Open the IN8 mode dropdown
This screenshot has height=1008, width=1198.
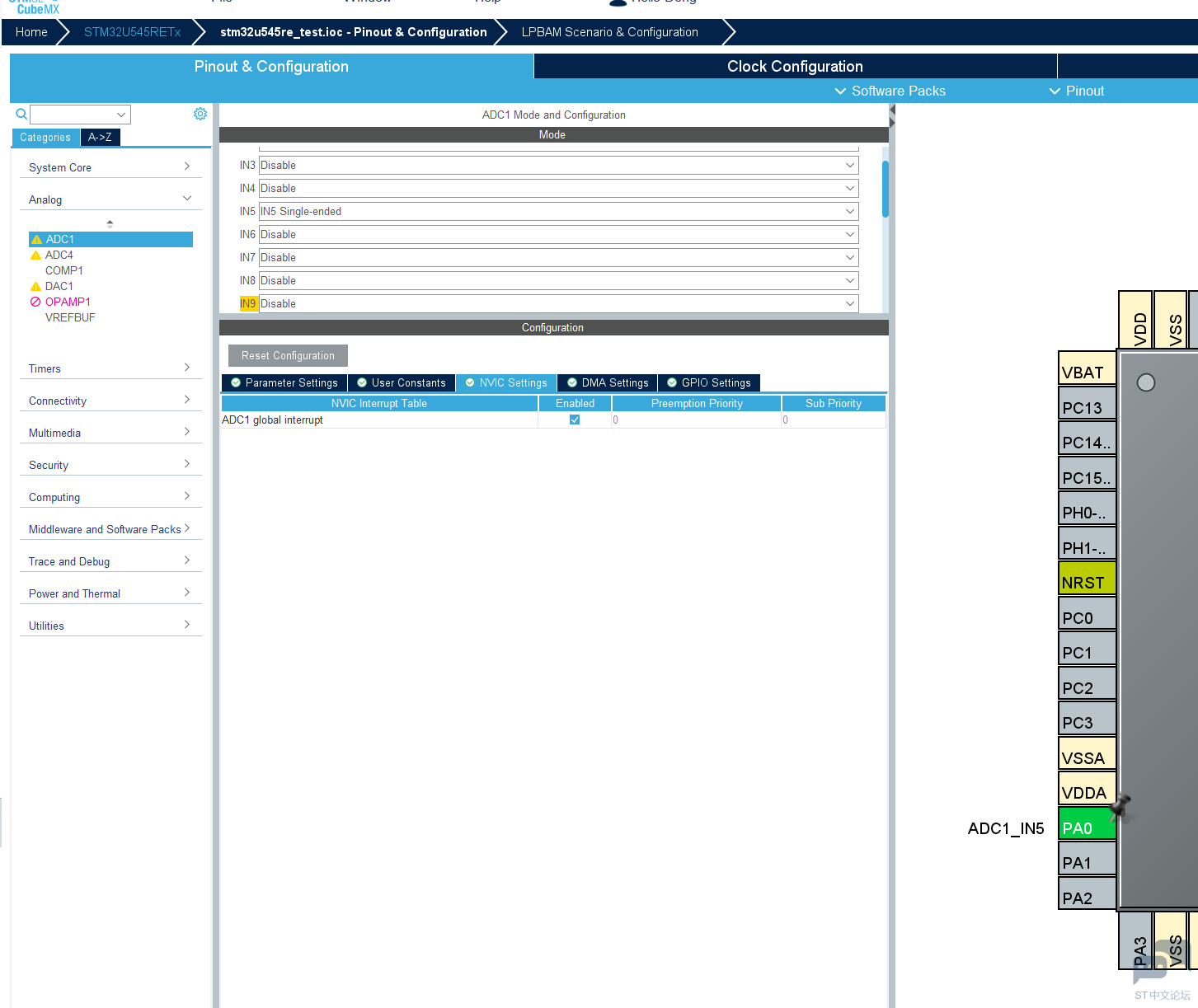[559, 281]
